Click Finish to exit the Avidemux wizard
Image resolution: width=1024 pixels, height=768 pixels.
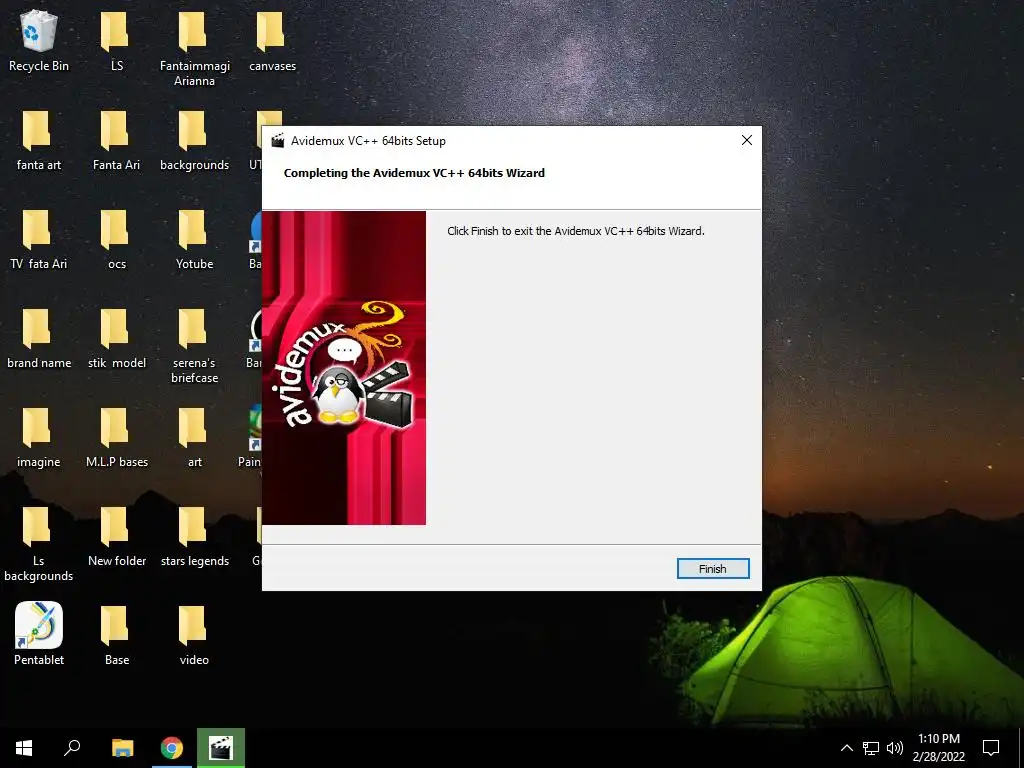(x=712, y=569)
